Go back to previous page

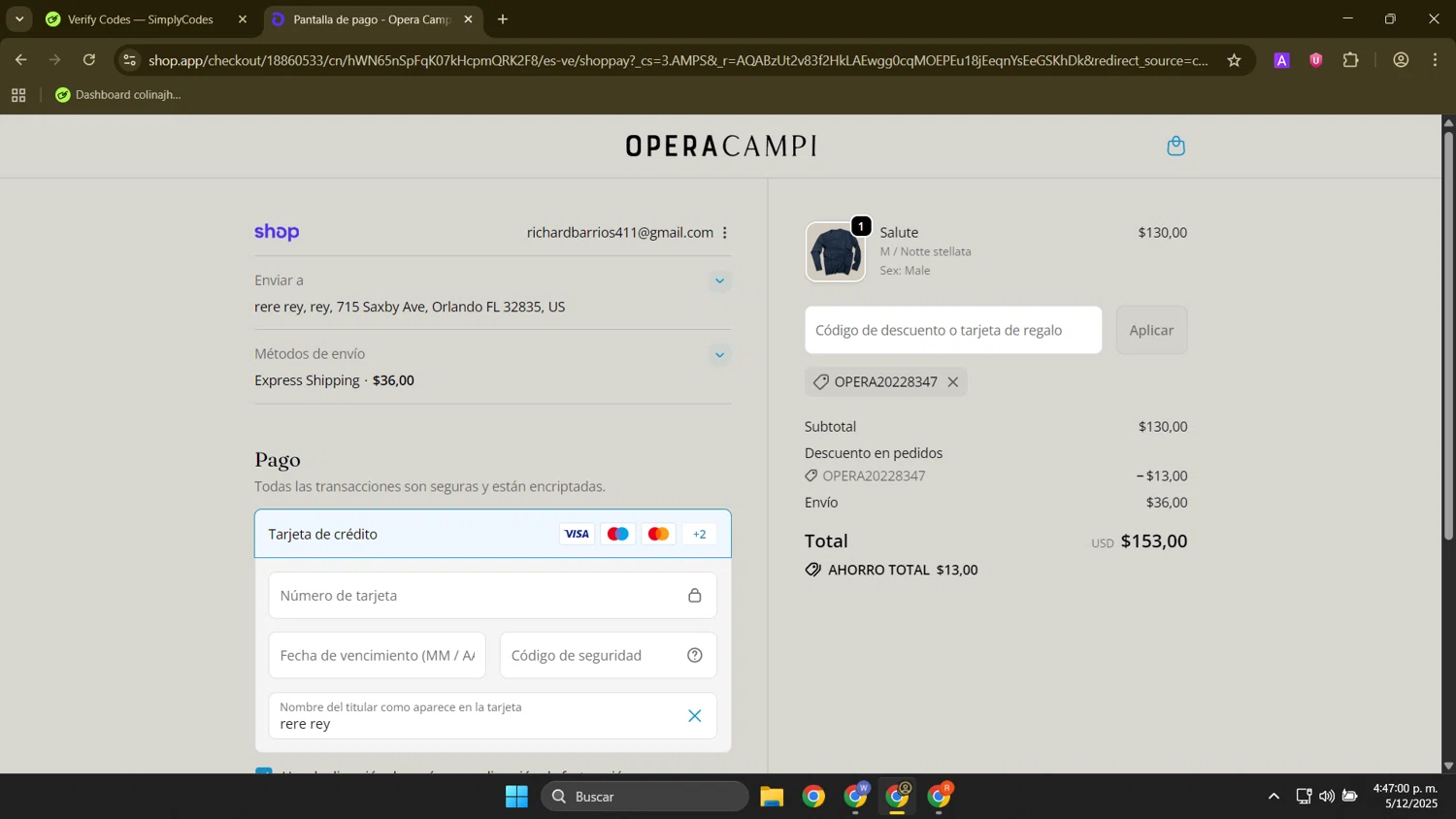pos(20,60)
